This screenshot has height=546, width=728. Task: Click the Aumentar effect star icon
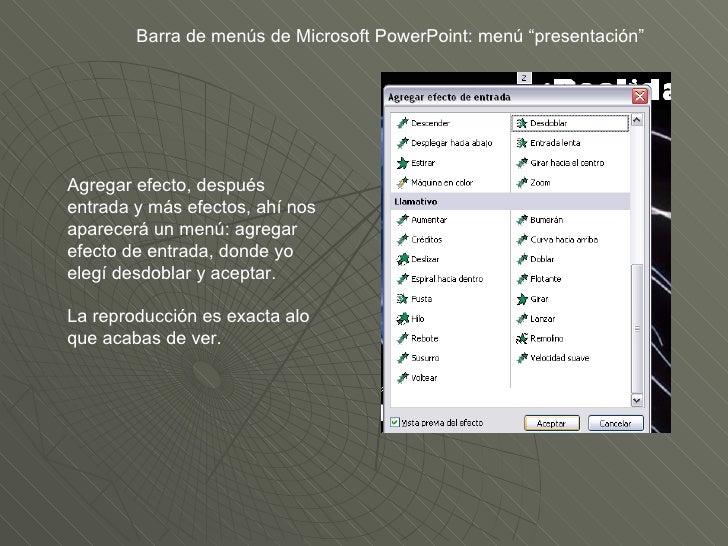tap(403, 220)
